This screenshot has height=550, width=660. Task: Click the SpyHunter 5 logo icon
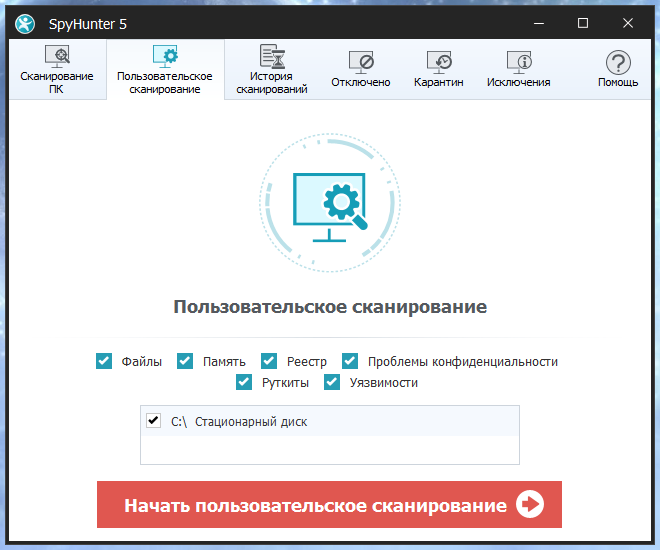click(25, 24)
